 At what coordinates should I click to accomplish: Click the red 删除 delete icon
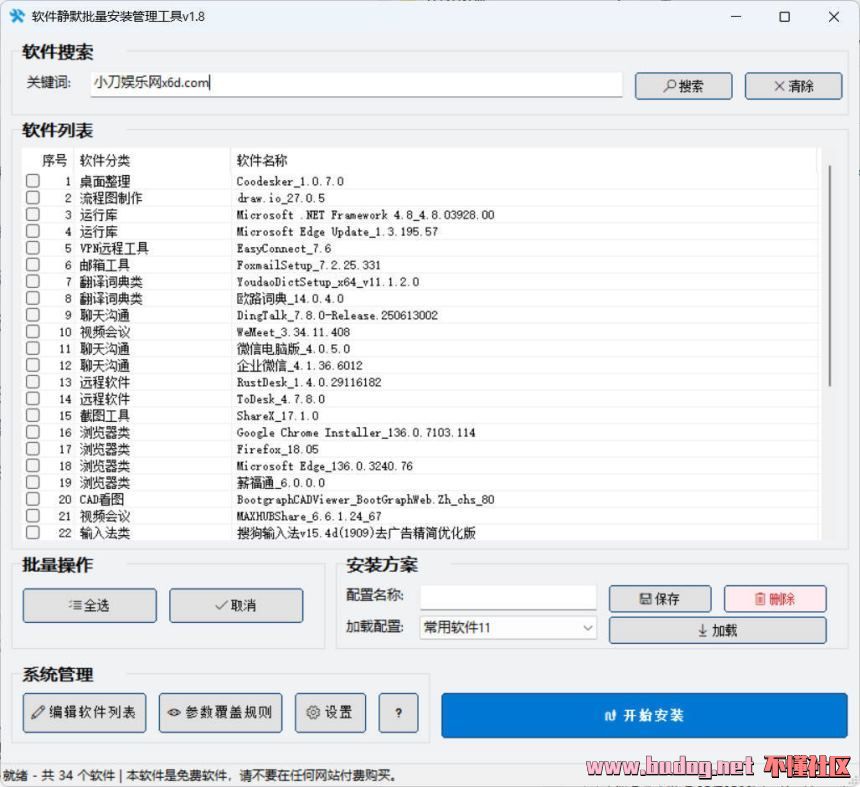(775, 598)
